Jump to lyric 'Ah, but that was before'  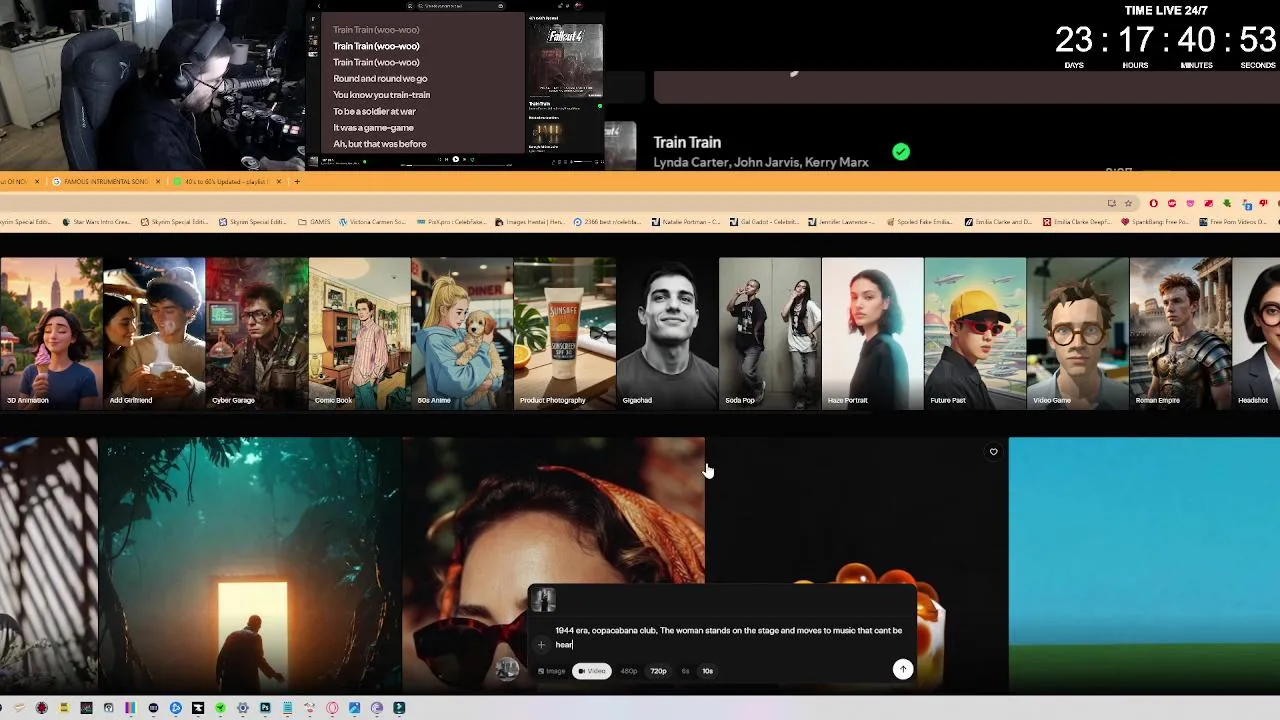[379, 144]
